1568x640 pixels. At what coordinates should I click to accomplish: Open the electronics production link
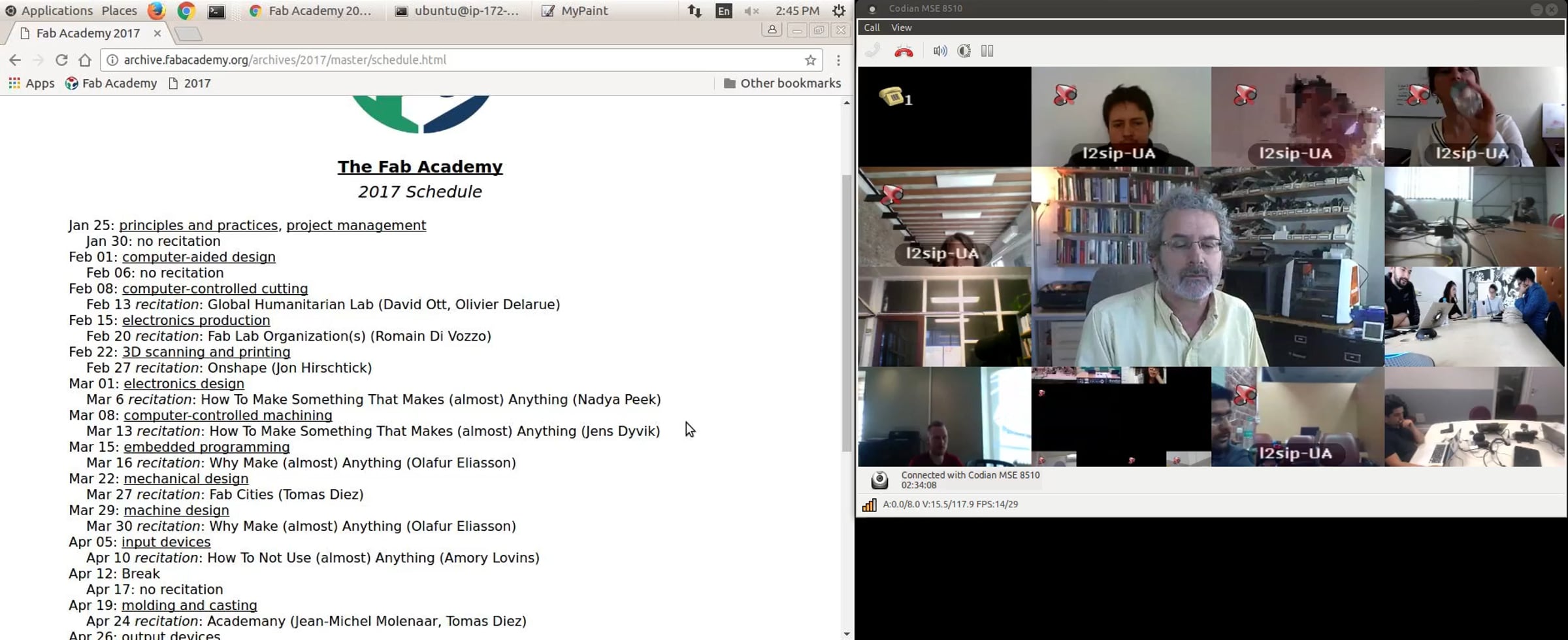(196, 320)
